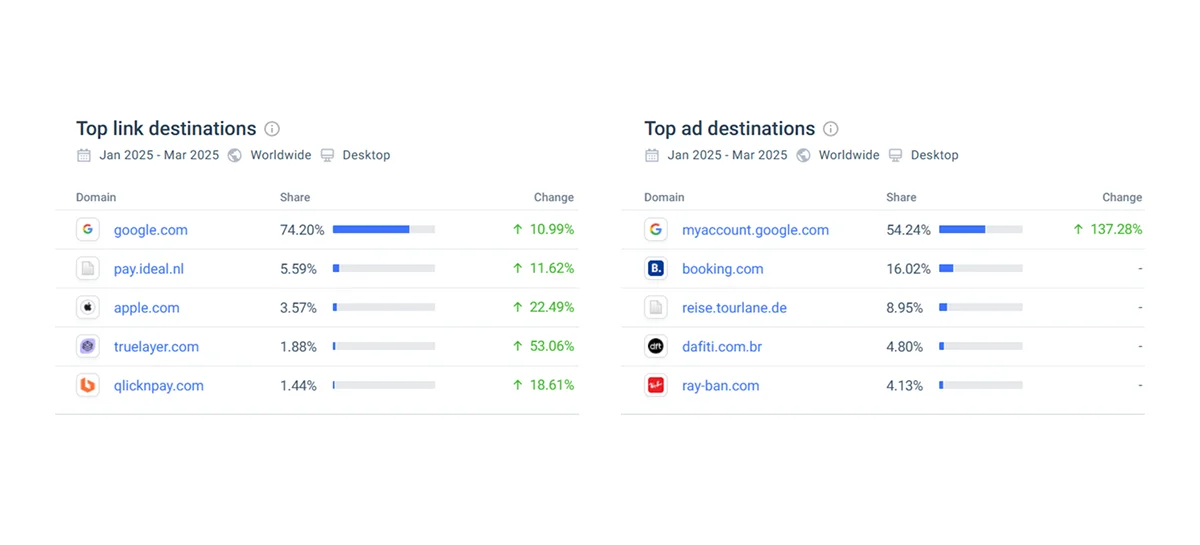The width and height of the screenshot is (1200, 545).
Task: Open the pay.ideal.nl domain link
Action: 148,269
